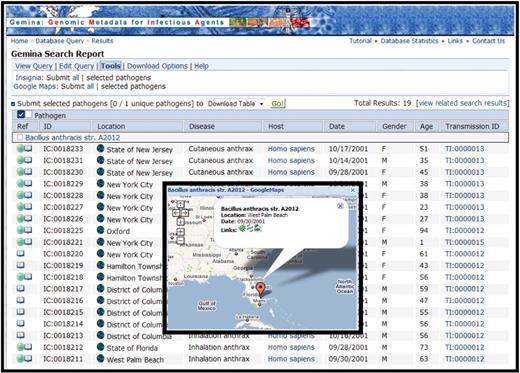Click green reference globe icon for IC:0018211

[20, 359]
